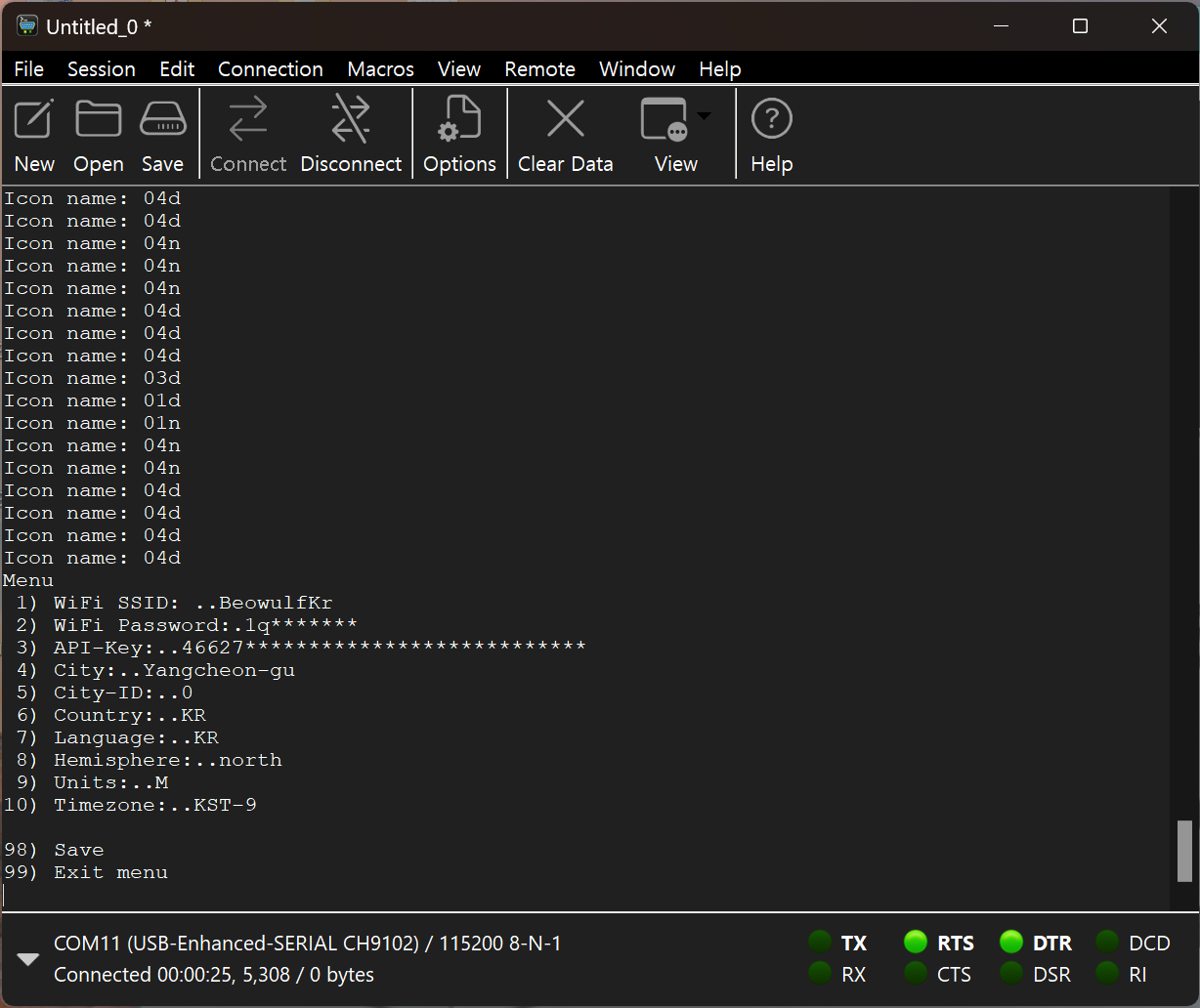
Task: Open the Connection menu
Action: click(x=271, y=69)
